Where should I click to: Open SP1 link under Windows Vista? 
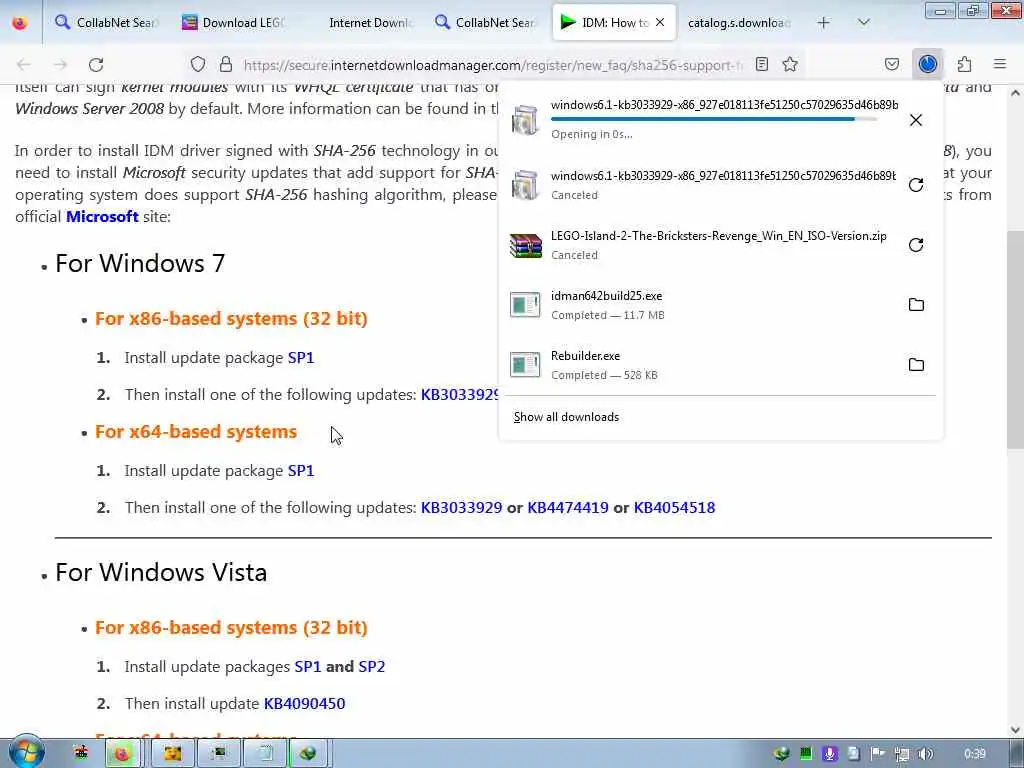point(308,667)
